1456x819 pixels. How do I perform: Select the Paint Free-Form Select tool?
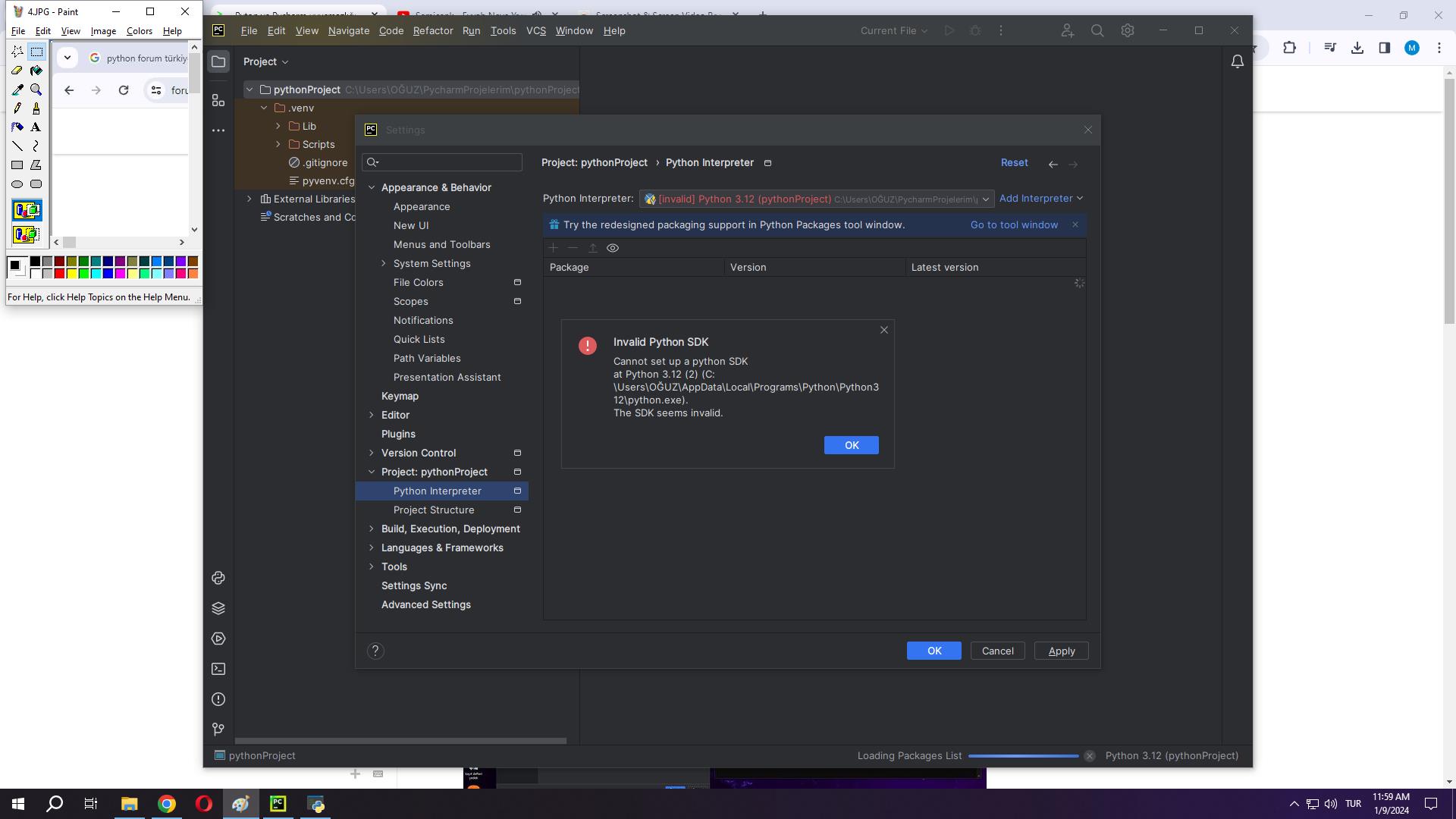pos(17,52)
